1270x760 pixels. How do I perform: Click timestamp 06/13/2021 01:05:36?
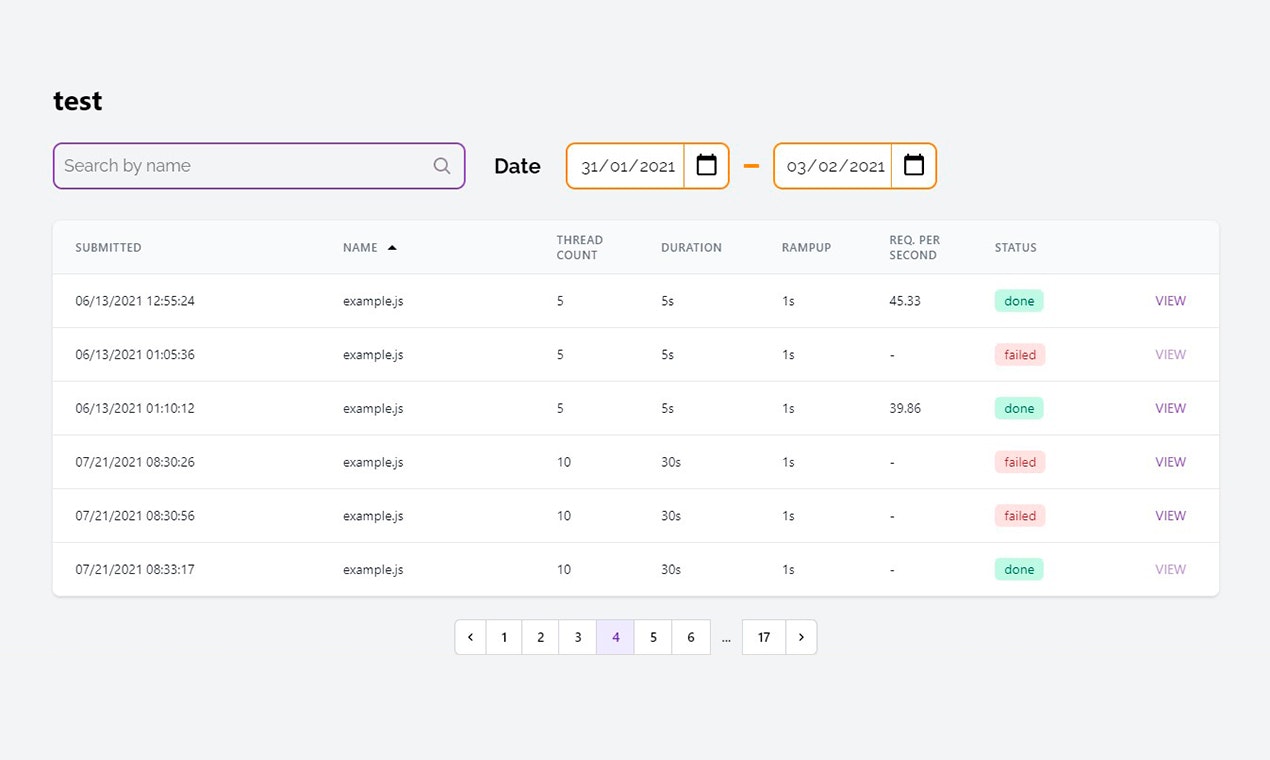(x=135, y=355)
